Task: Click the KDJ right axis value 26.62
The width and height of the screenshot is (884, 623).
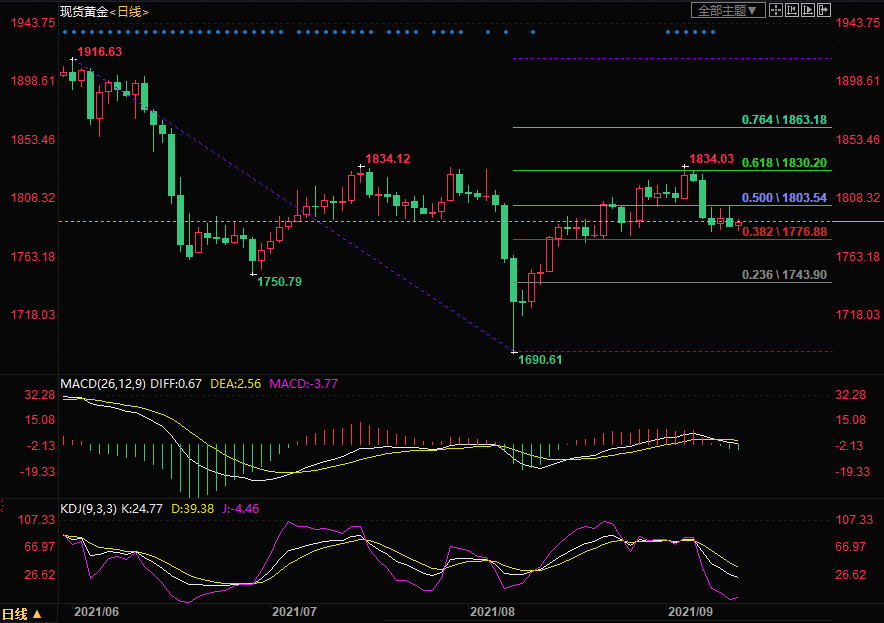Action: pos(851,575)
